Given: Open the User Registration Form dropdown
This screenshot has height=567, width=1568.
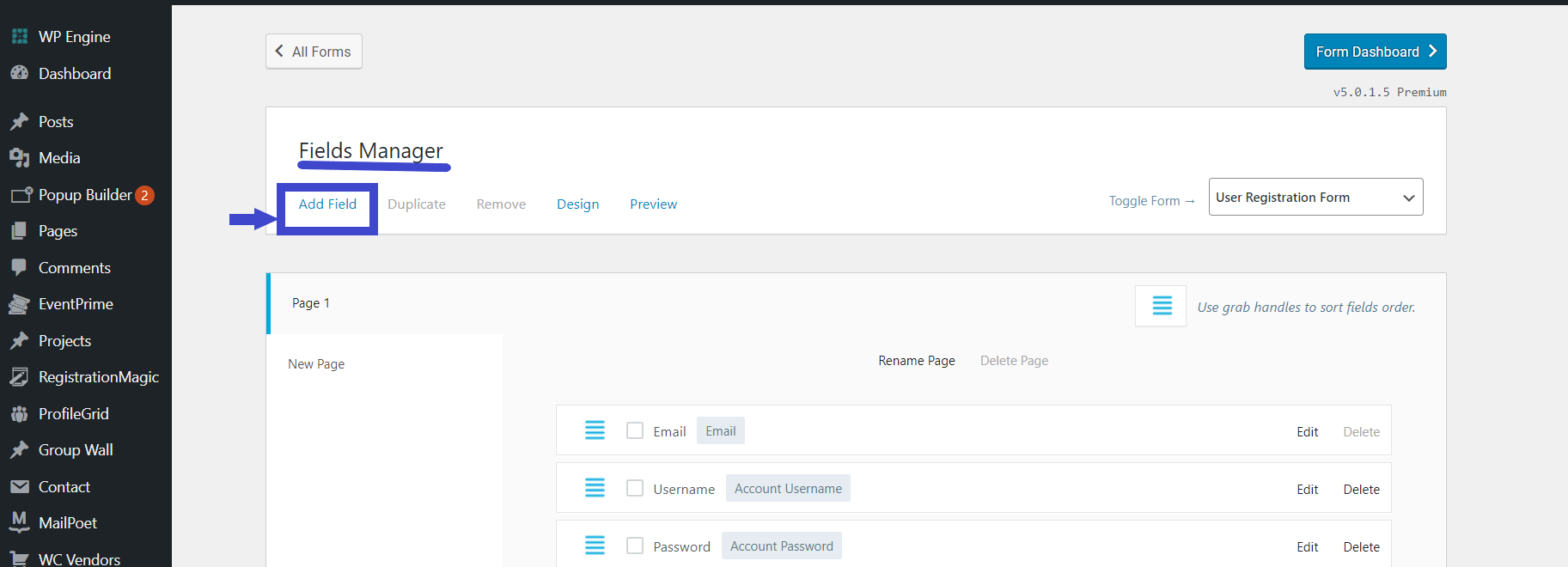Looking at the screenshot, I should point(1315,198).
